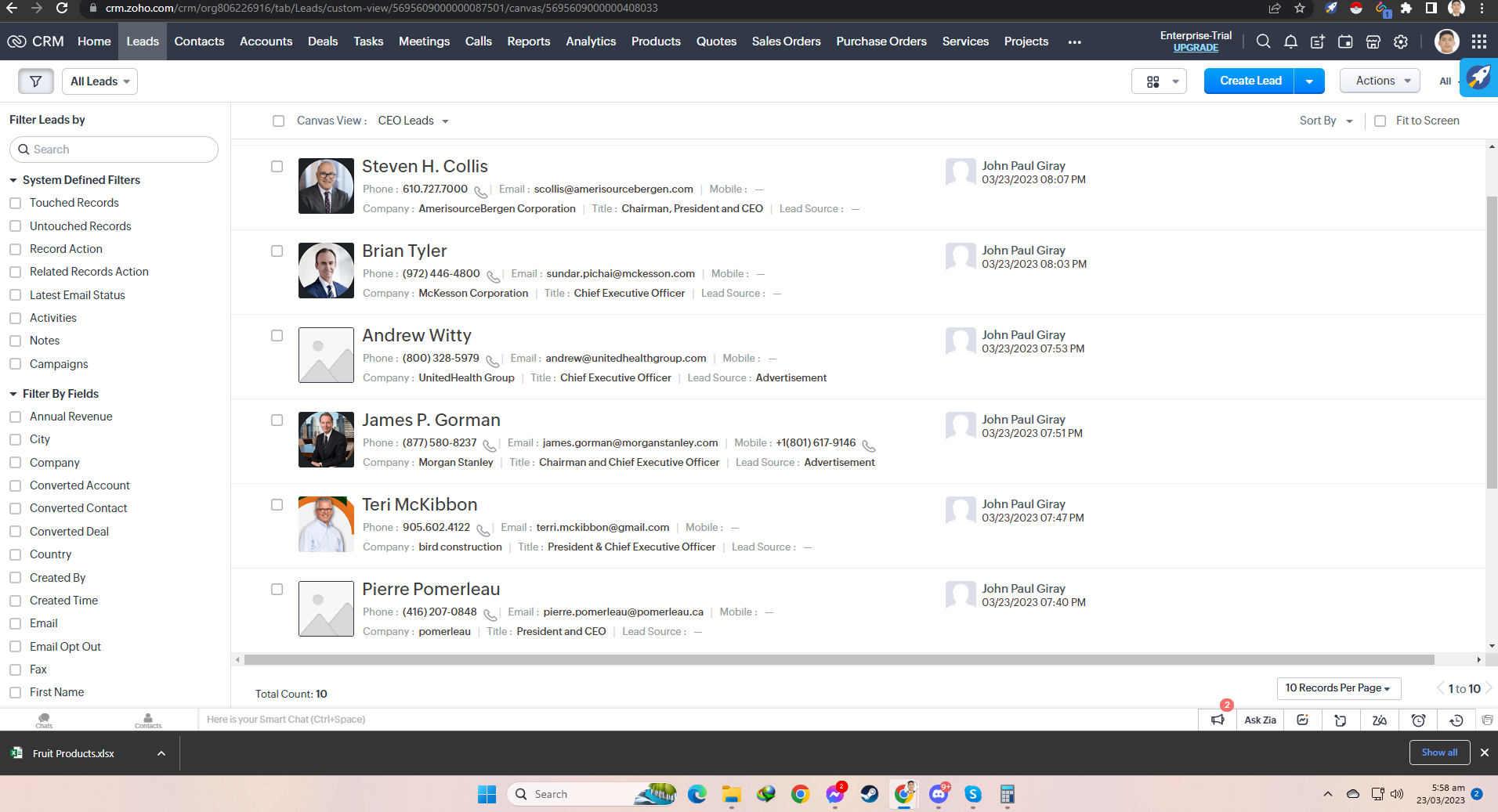This screenshot has height=812, width=1498.
Task: Open Contacts in the bottom chat bar
Action: (x=148, y=720)
